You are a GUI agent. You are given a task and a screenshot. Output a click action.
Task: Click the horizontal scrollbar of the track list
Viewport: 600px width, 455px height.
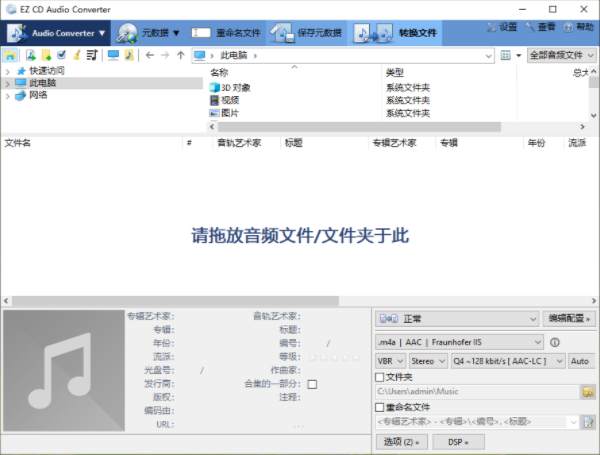(x=175, y=301)
